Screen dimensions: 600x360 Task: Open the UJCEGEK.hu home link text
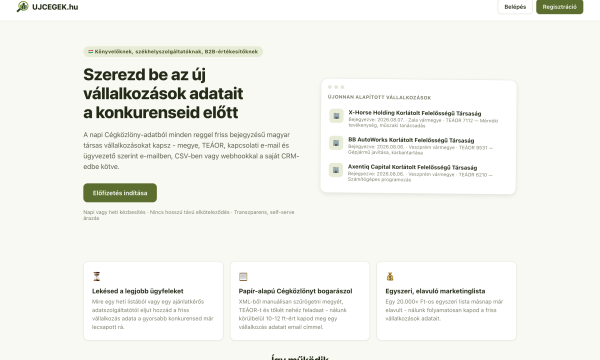pyautogui.click(x=55, y=7)
